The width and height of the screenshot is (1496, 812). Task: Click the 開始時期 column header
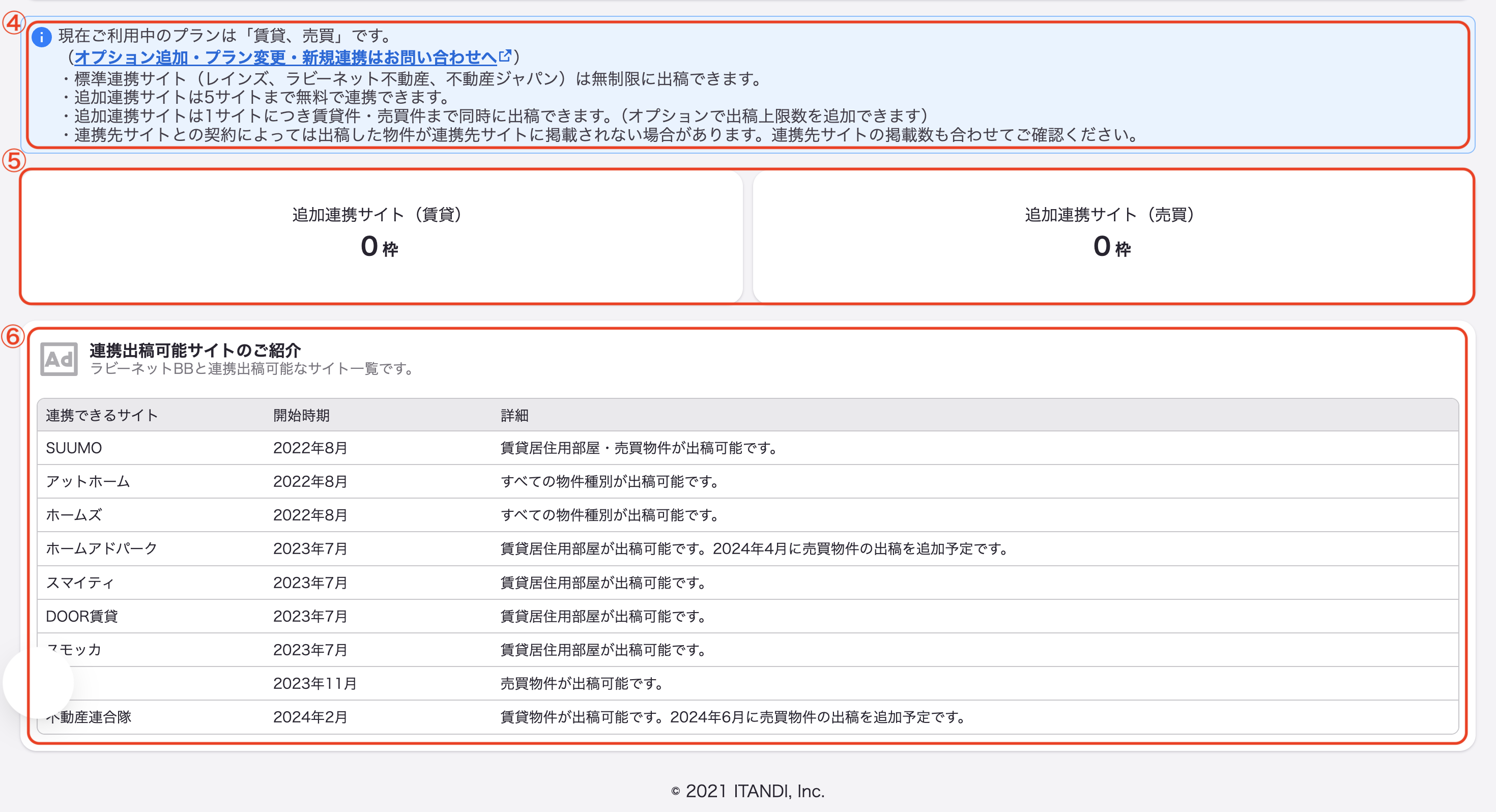click(x=301, y=415)
